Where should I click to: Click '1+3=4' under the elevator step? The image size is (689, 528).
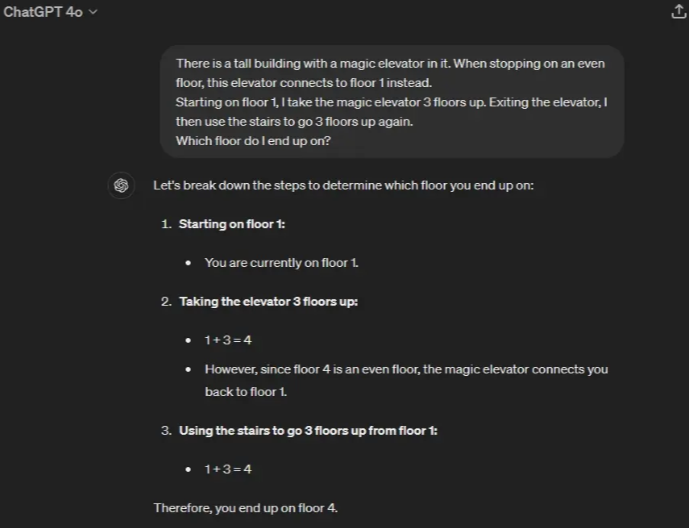click(228, 340)
